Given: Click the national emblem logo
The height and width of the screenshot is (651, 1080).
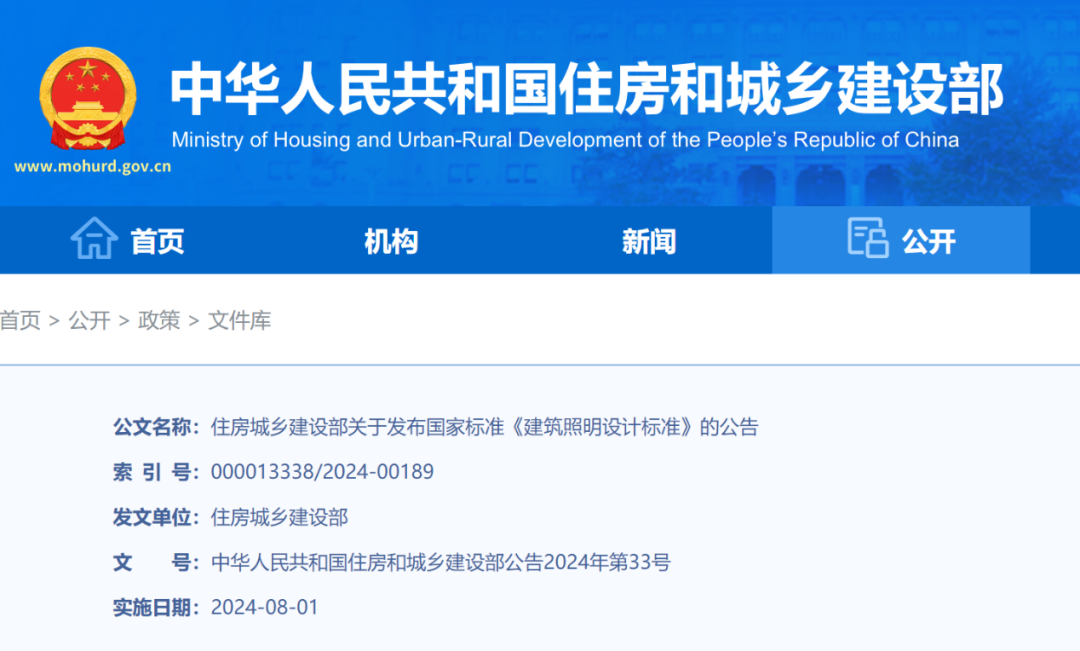Looking at the screenshot, I should pyautogui.click(x=87, y=98).
